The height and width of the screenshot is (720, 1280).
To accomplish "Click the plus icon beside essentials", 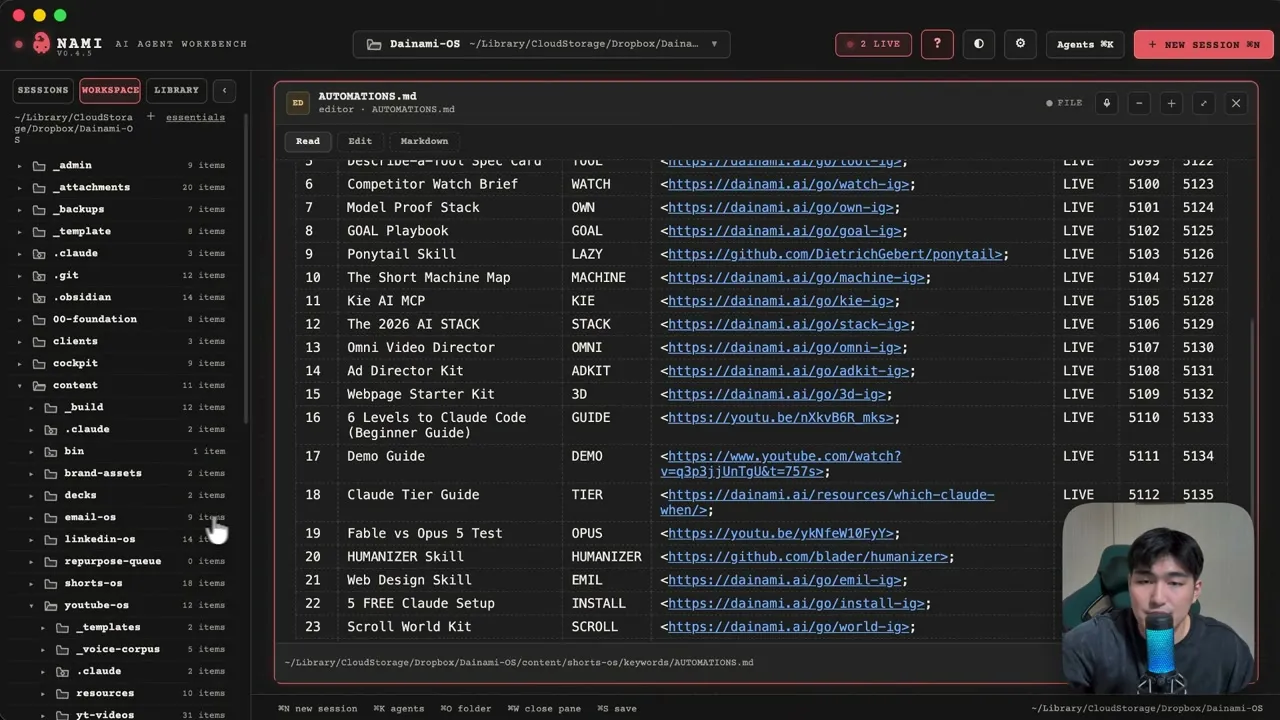I will [151, 117].
